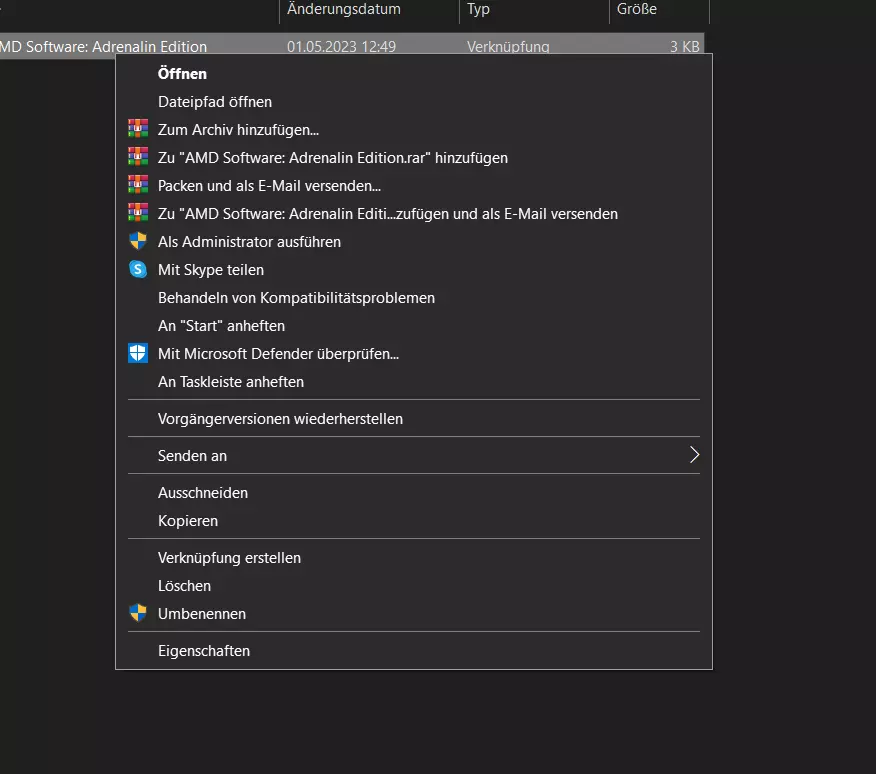Choose "Öffnen" from the context menu
Viewport: 876px width, 774px height.
[414, 74]
